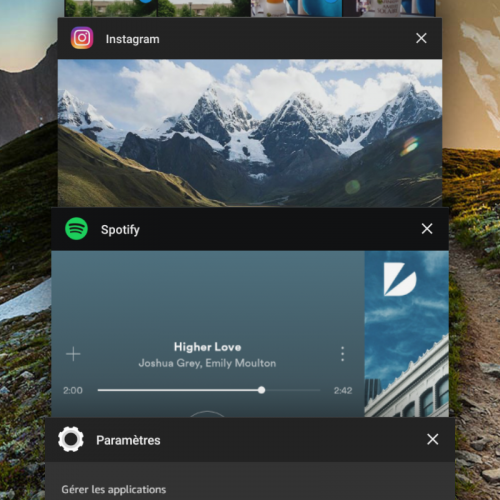Open the Spotify album artwork preview

click(407, 334)
